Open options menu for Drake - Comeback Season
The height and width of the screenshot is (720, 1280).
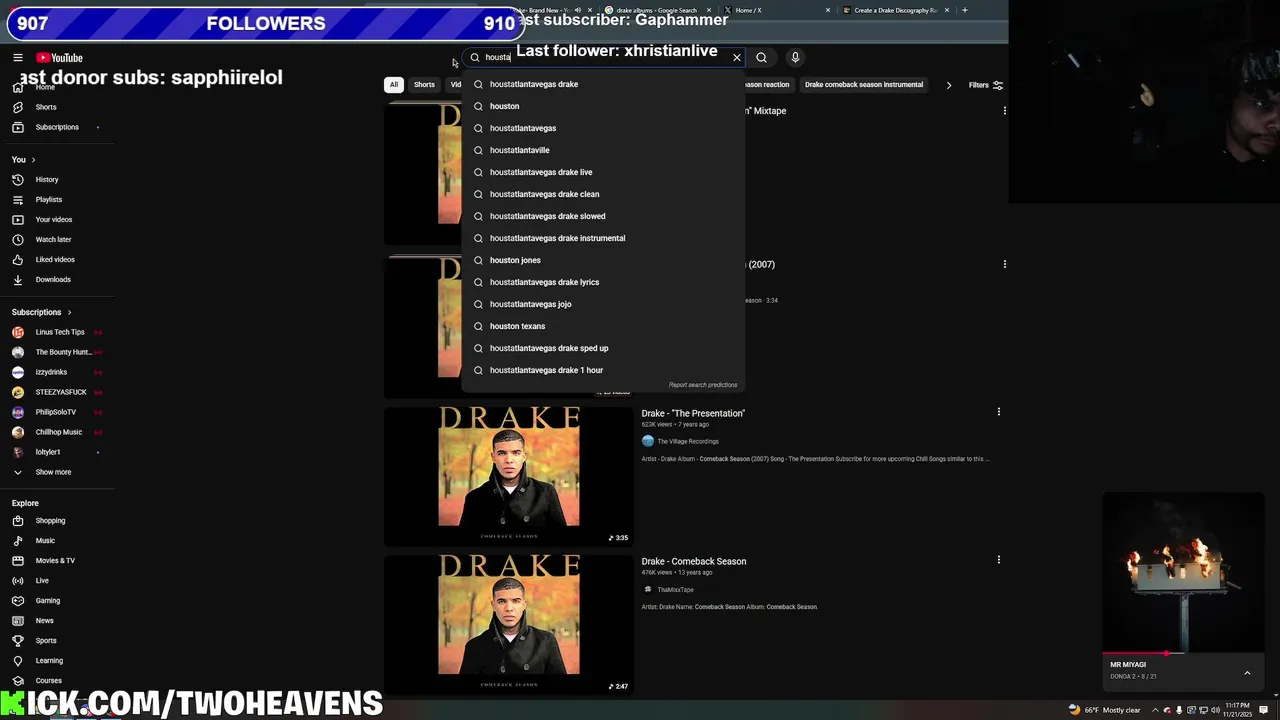pos(998,560)
